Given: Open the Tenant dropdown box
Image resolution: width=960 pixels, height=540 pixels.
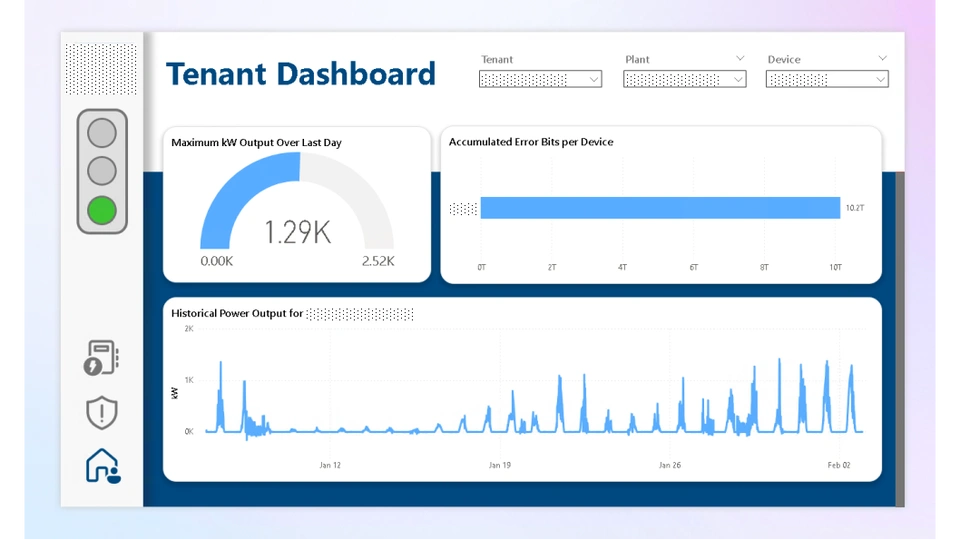Looking at the screenshot, I should 540,79.
